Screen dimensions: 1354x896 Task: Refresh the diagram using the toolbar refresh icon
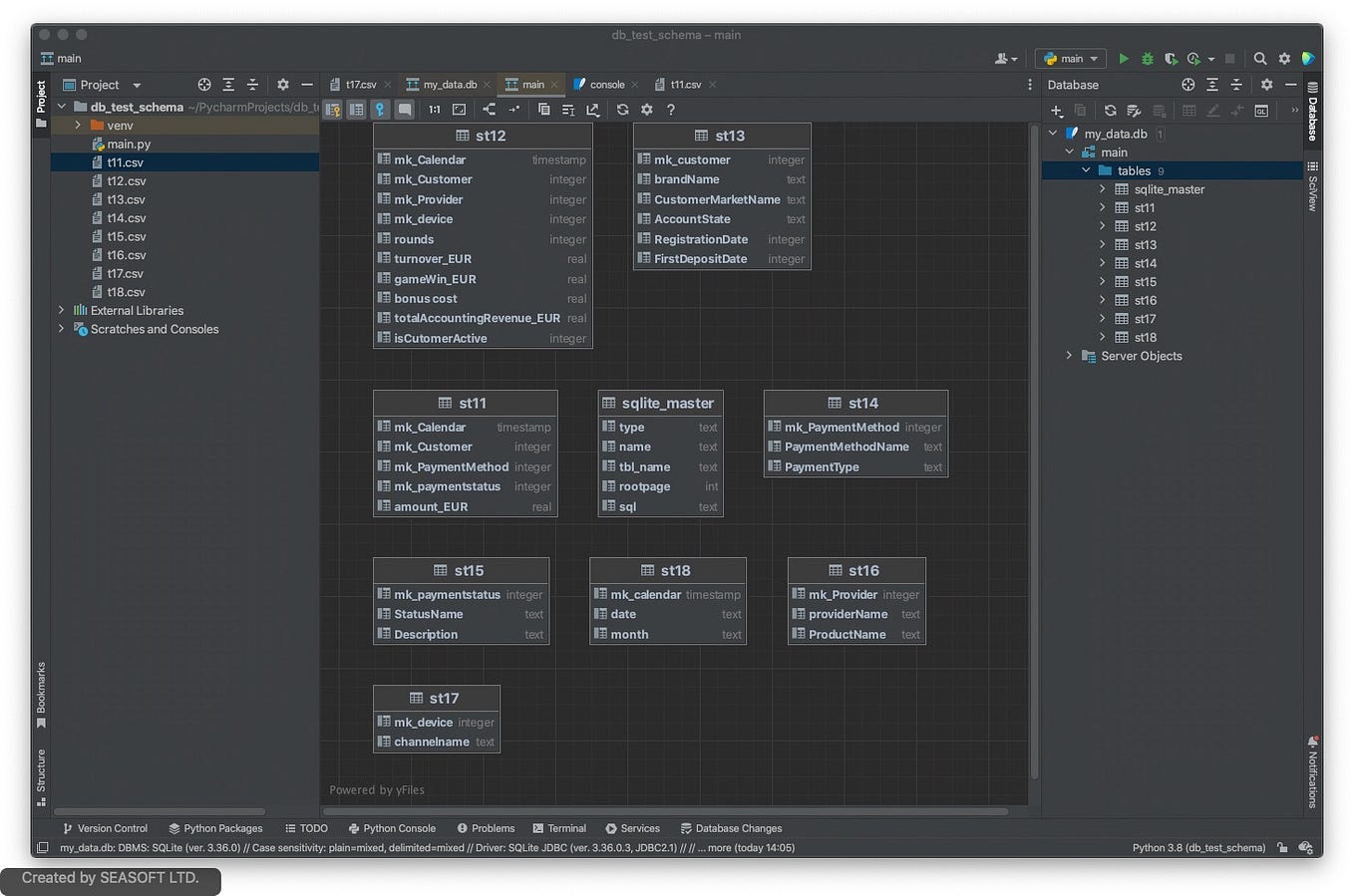click(x=622, y=110)
